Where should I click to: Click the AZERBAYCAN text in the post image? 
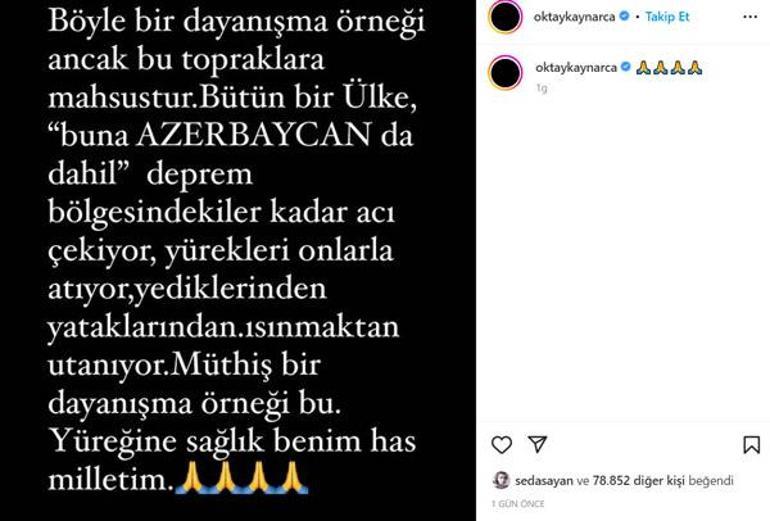254,135
